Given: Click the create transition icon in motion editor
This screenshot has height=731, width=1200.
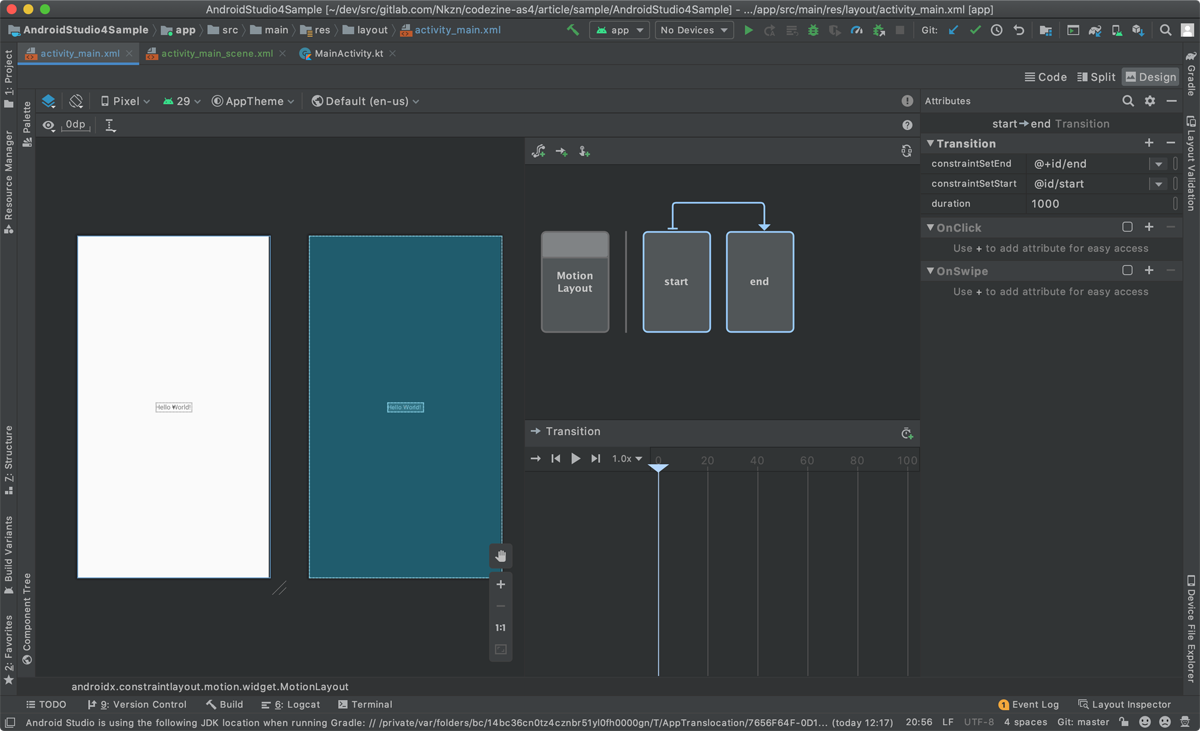Looking at the screenshot, I should coord(562,151).
